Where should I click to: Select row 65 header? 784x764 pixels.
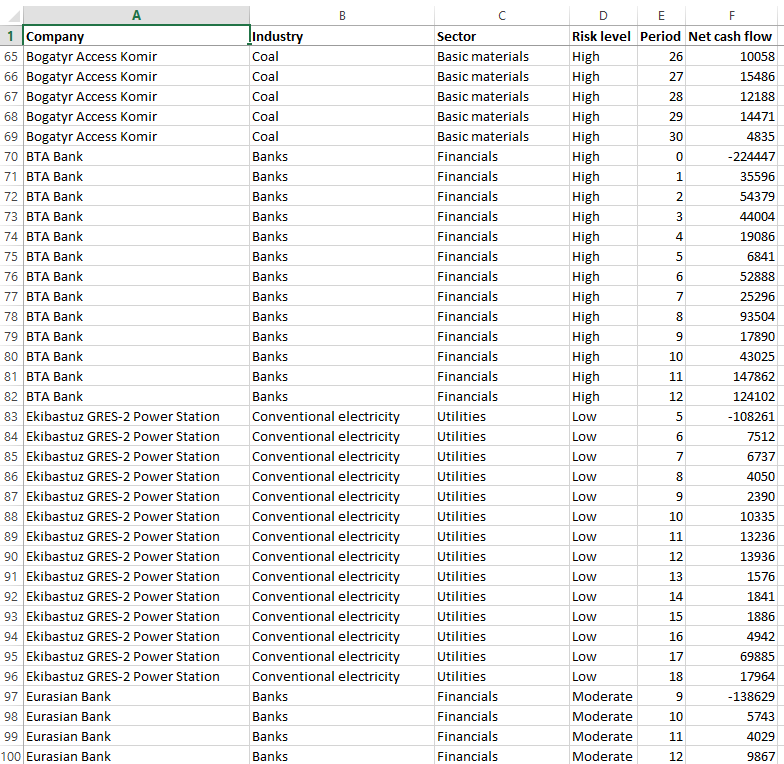click(x=11, y=56)
